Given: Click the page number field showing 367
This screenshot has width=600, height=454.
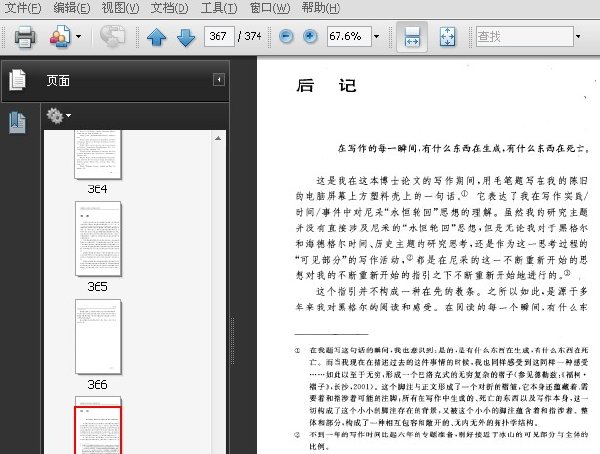Looking at the screenshot, I should click(219, 36).
